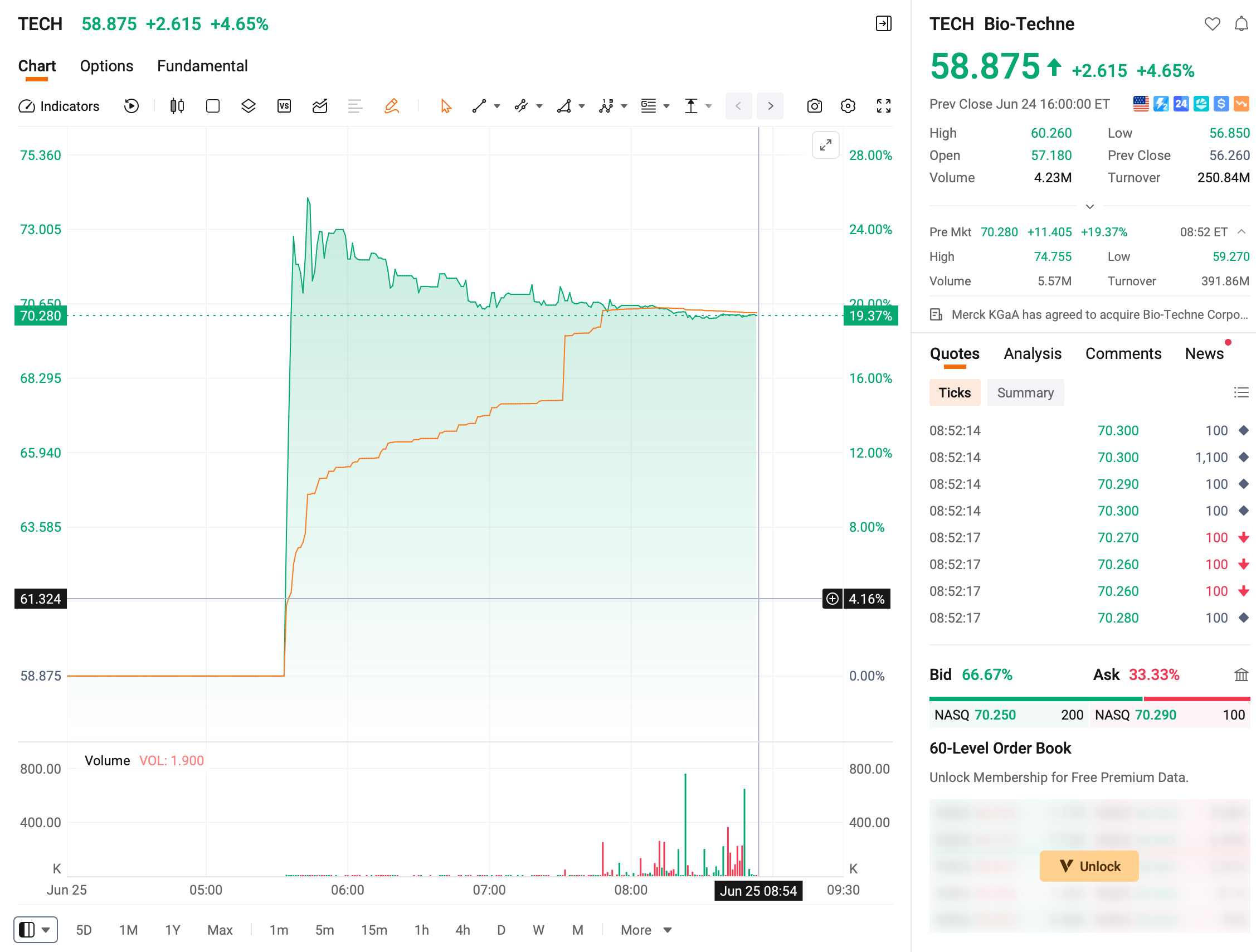Screen dimensions: 1256x952
Task: Show the Summary view
Action: click(x=1025, y=392)
